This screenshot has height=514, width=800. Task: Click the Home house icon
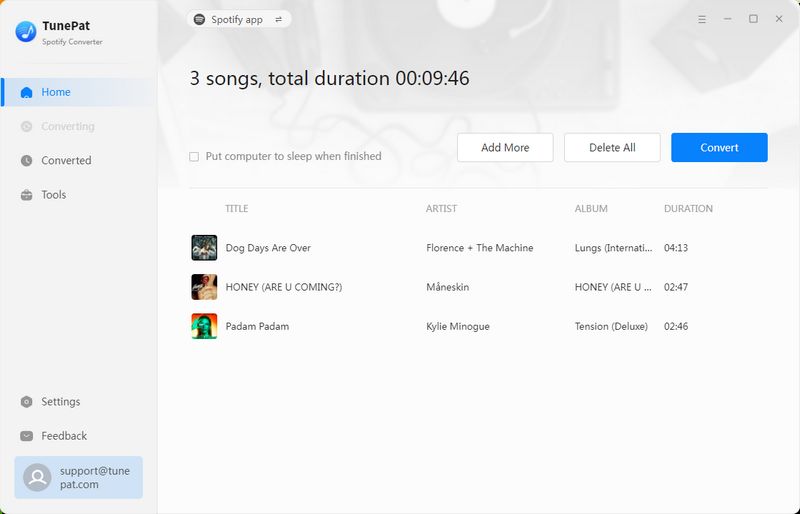pos(27,92)
